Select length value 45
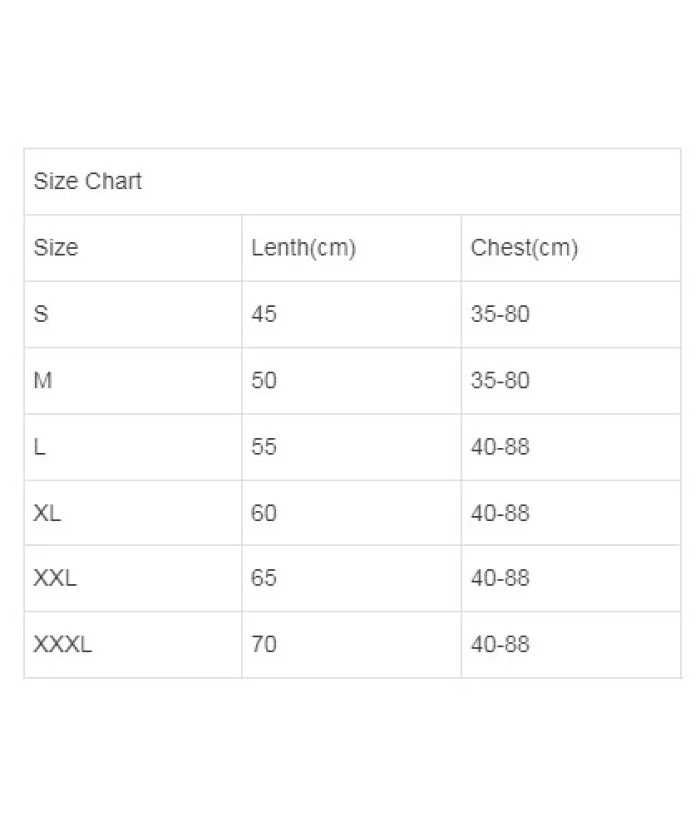This screenshot has width=700, height=823. 264,314
